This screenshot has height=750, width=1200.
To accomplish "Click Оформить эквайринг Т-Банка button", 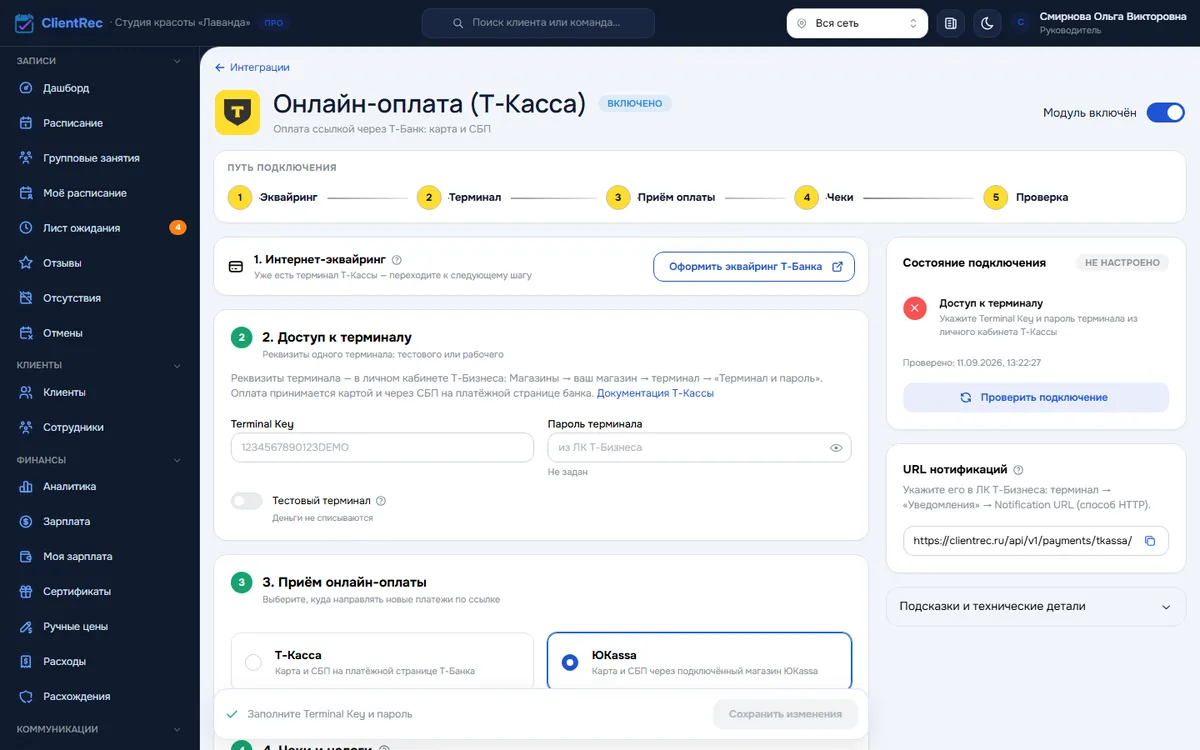I will [x=754, y=267].
